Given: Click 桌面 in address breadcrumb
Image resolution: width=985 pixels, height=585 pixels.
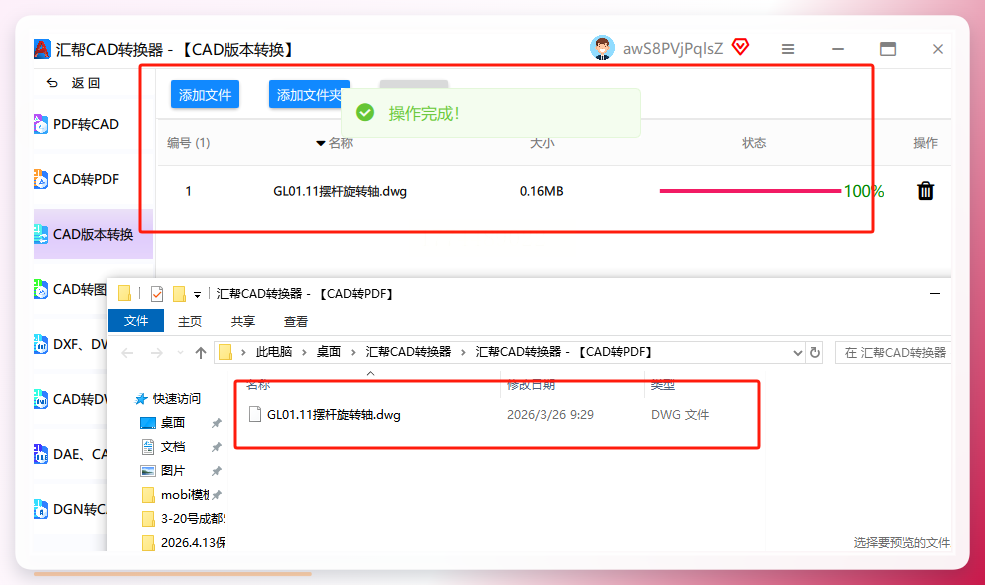Looking at the screenshot, I should 329,353.
